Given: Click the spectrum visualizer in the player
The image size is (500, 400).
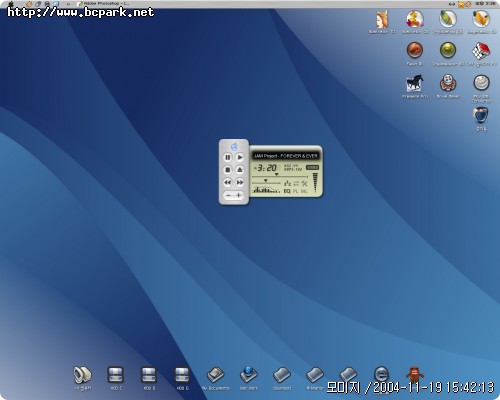Looking at the screenshot, I should tap(266, 190).
